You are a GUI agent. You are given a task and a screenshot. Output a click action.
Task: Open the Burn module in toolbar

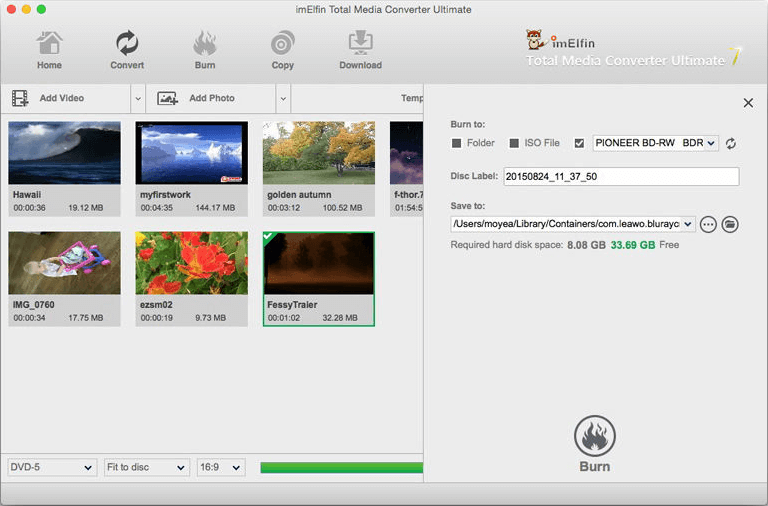[x=204, y=50]
